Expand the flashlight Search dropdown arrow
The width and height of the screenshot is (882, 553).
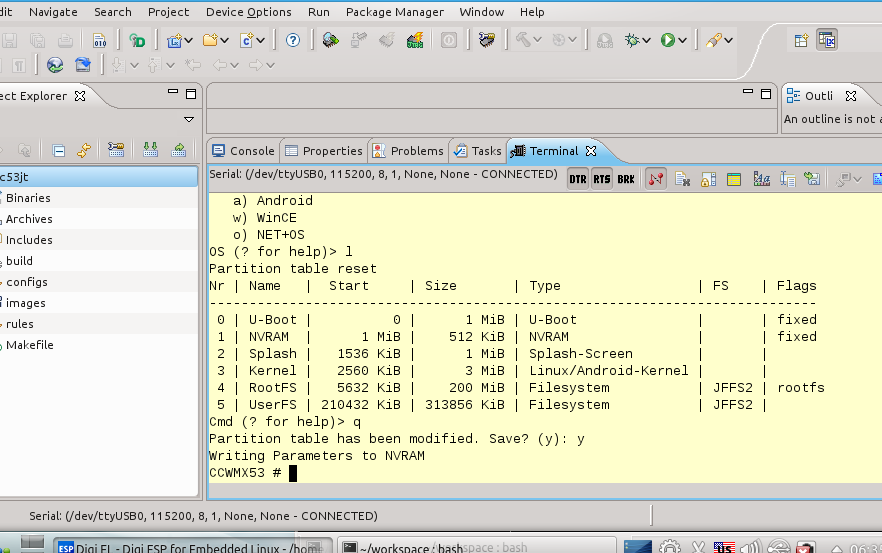tap(728, 41)
